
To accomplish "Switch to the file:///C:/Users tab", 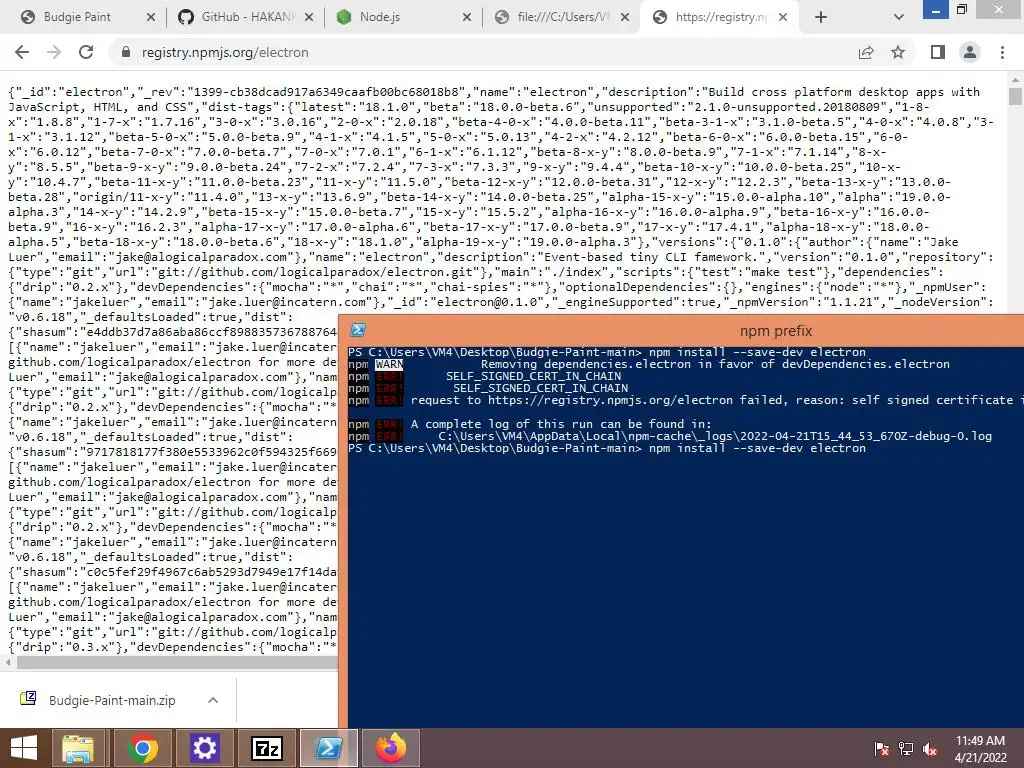I will point(562,17).
